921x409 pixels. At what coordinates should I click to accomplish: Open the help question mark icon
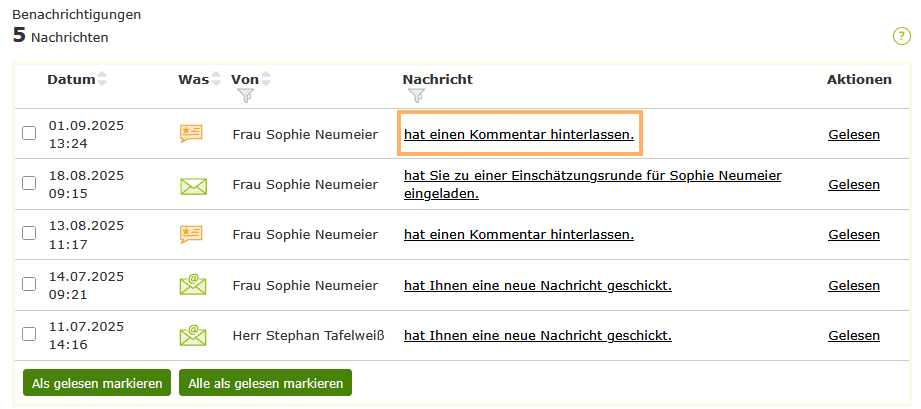tap(901, 37)
